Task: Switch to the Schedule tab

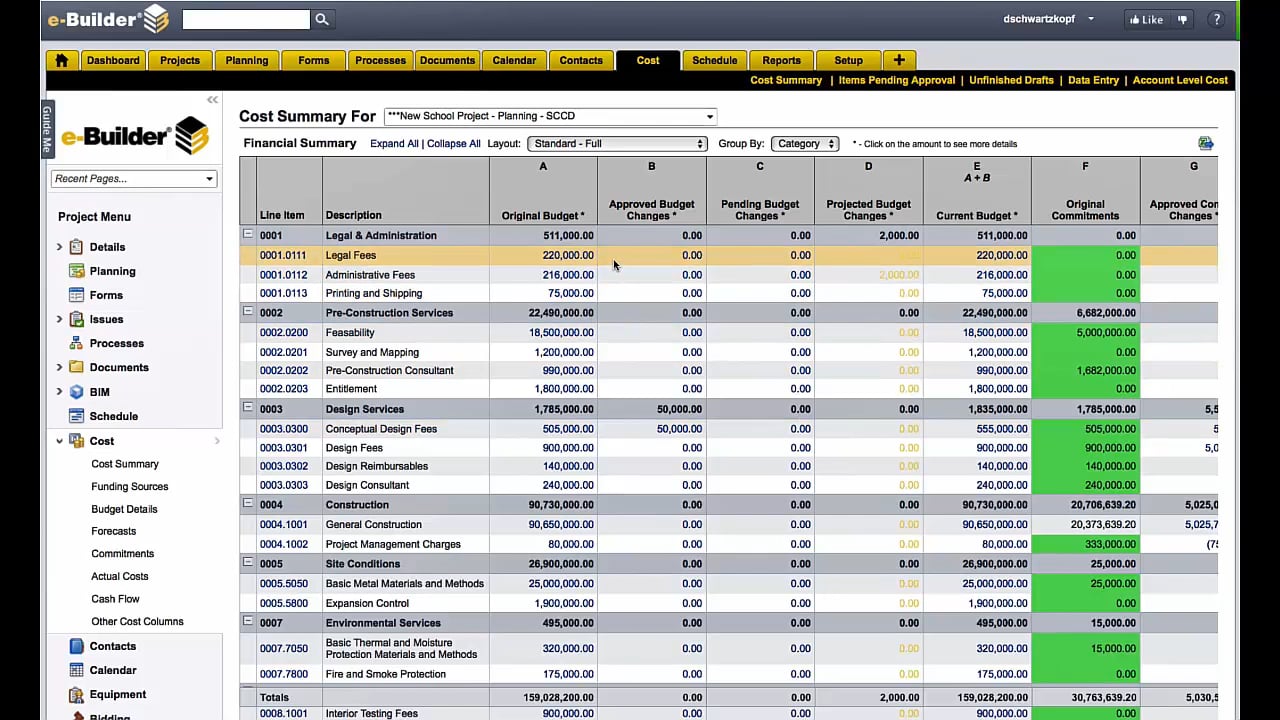Action: (714, 60)
